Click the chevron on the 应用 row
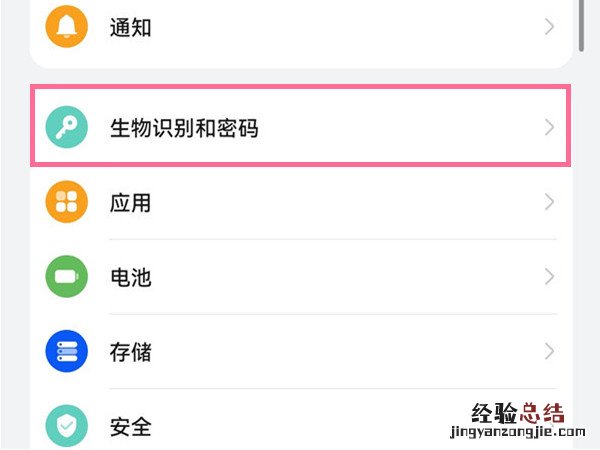The width and height of the screenshot is (600, 450). tap(549, 203)
